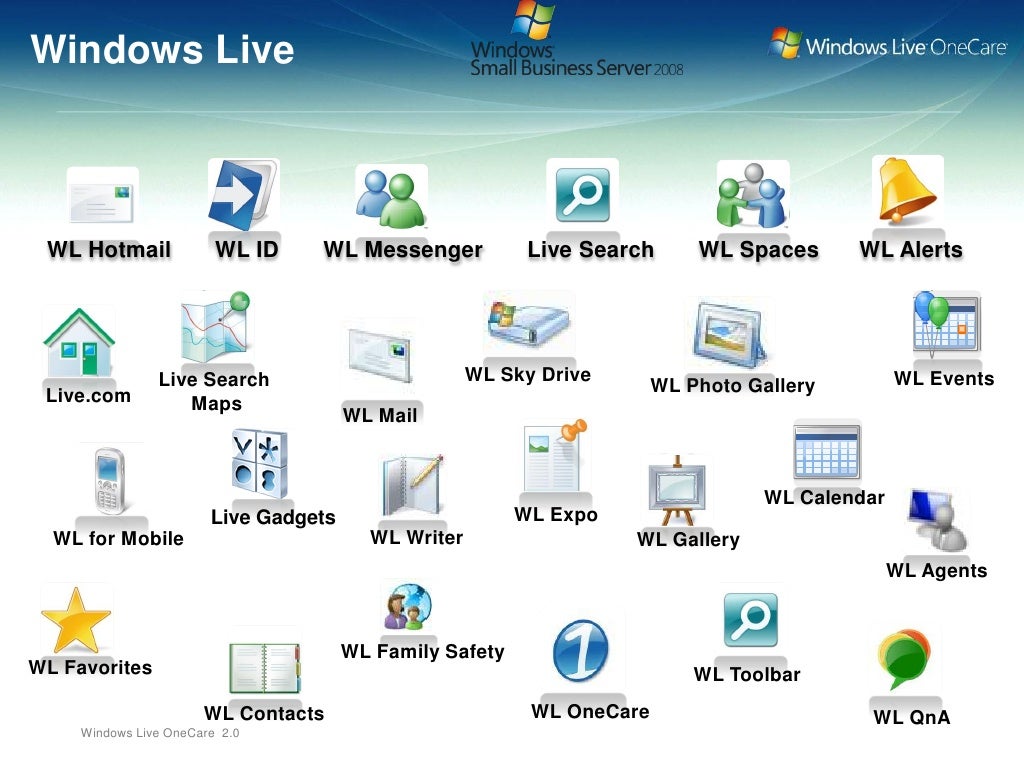Open the WL QnA speech bubbles icon
1024x768 pixels.
904,659
